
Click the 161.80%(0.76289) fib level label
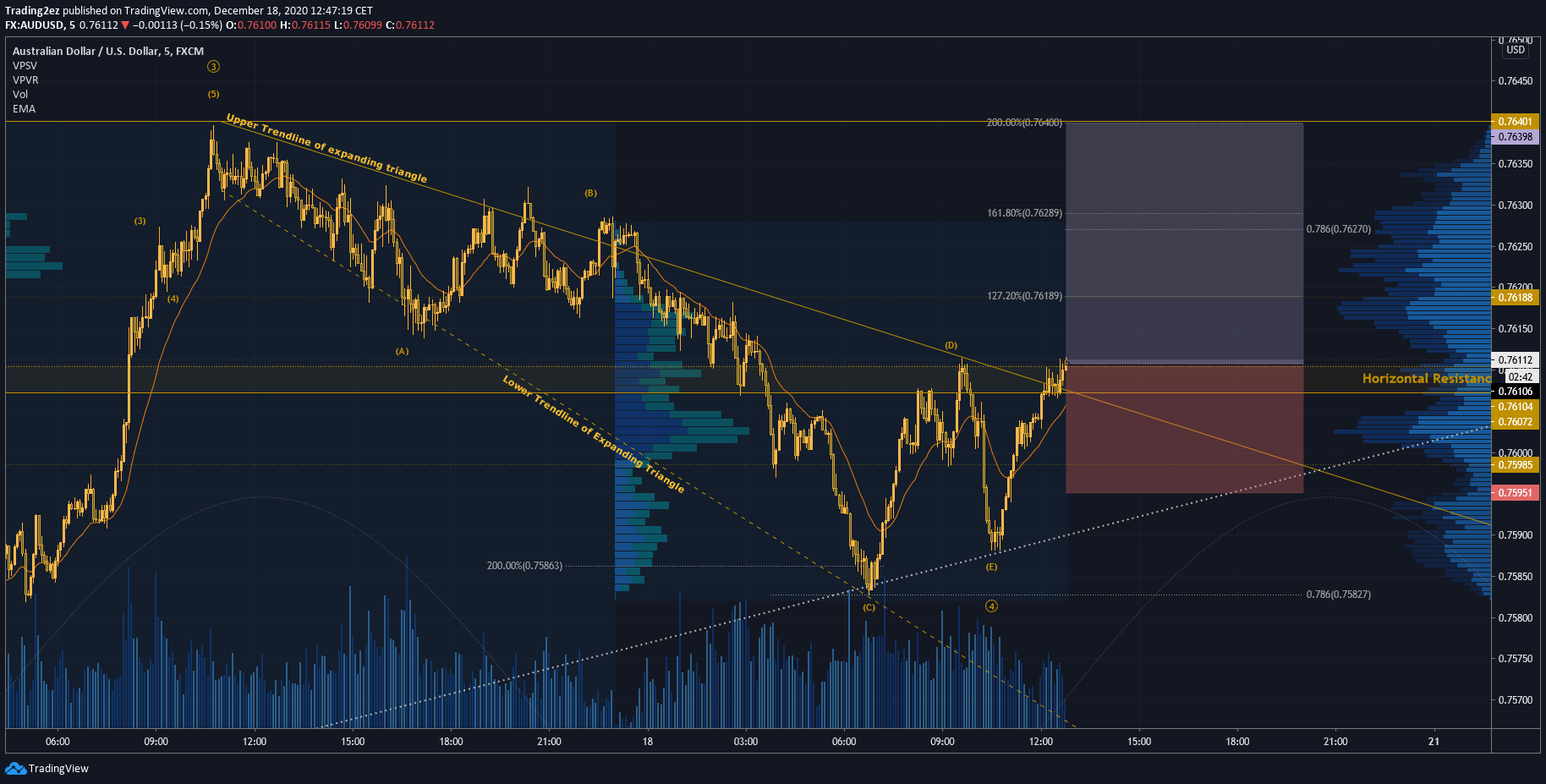1024,213
